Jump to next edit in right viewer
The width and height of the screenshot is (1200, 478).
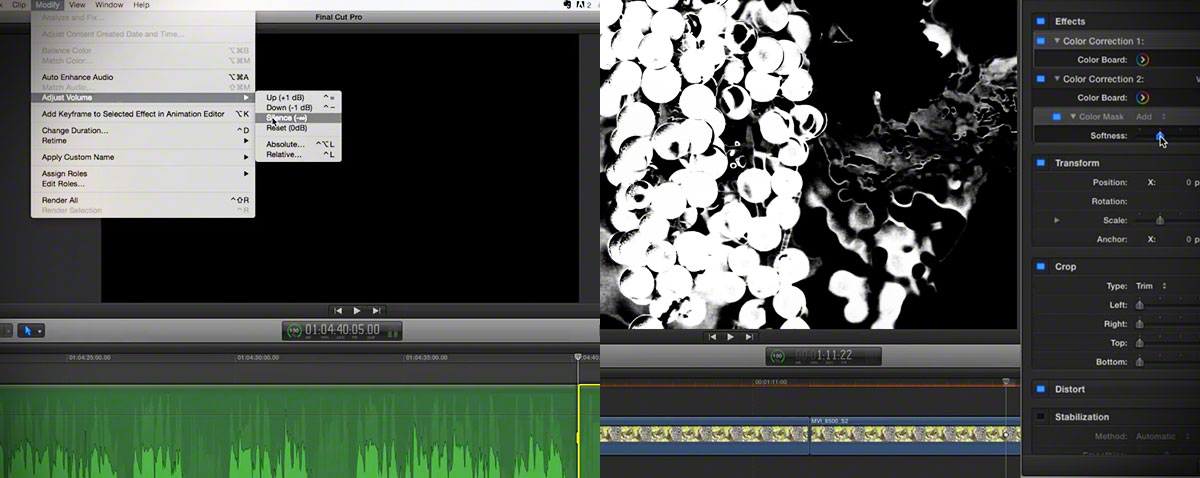coord(749,337)
